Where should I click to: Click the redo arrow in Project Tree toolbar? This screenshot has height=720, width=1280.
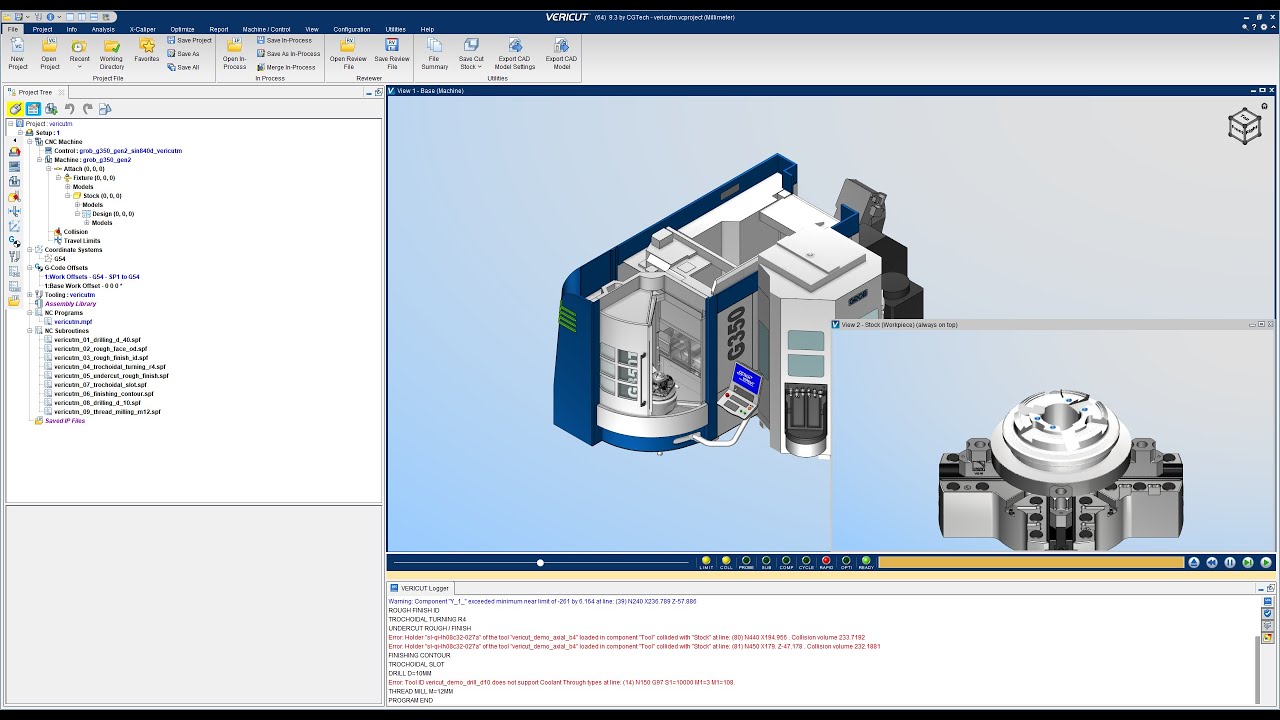point(87,109)
